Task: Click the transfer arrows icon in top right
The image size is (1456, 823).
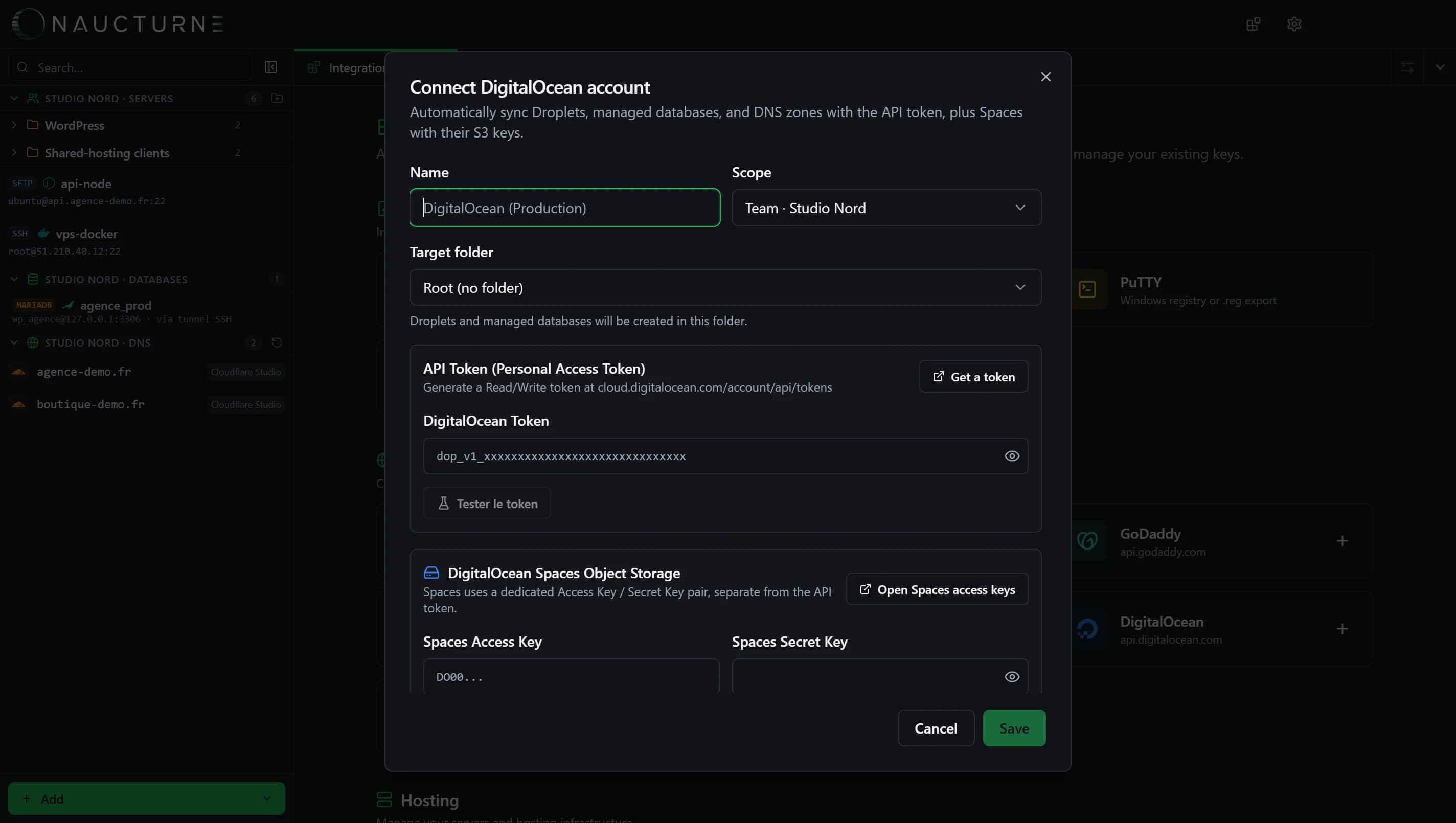Action: click(x=1407, y=67)
